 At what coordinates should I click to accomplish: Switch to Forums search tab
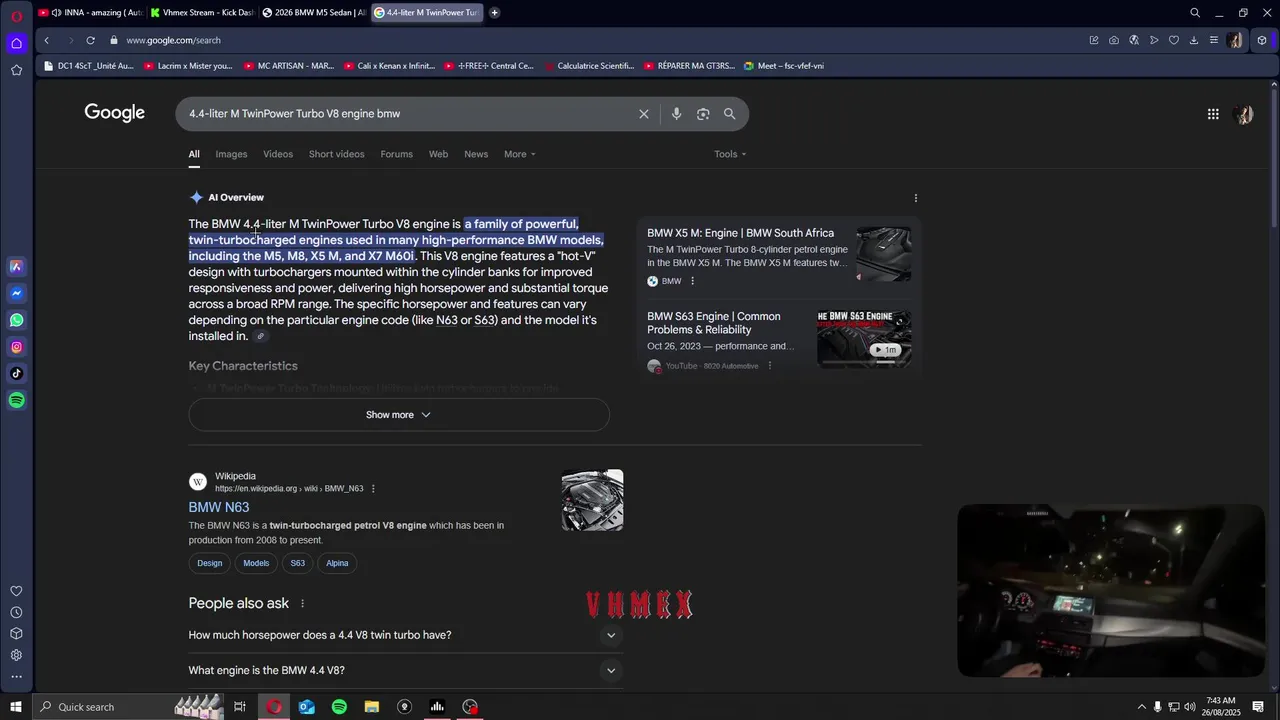(x=396, y=154)
